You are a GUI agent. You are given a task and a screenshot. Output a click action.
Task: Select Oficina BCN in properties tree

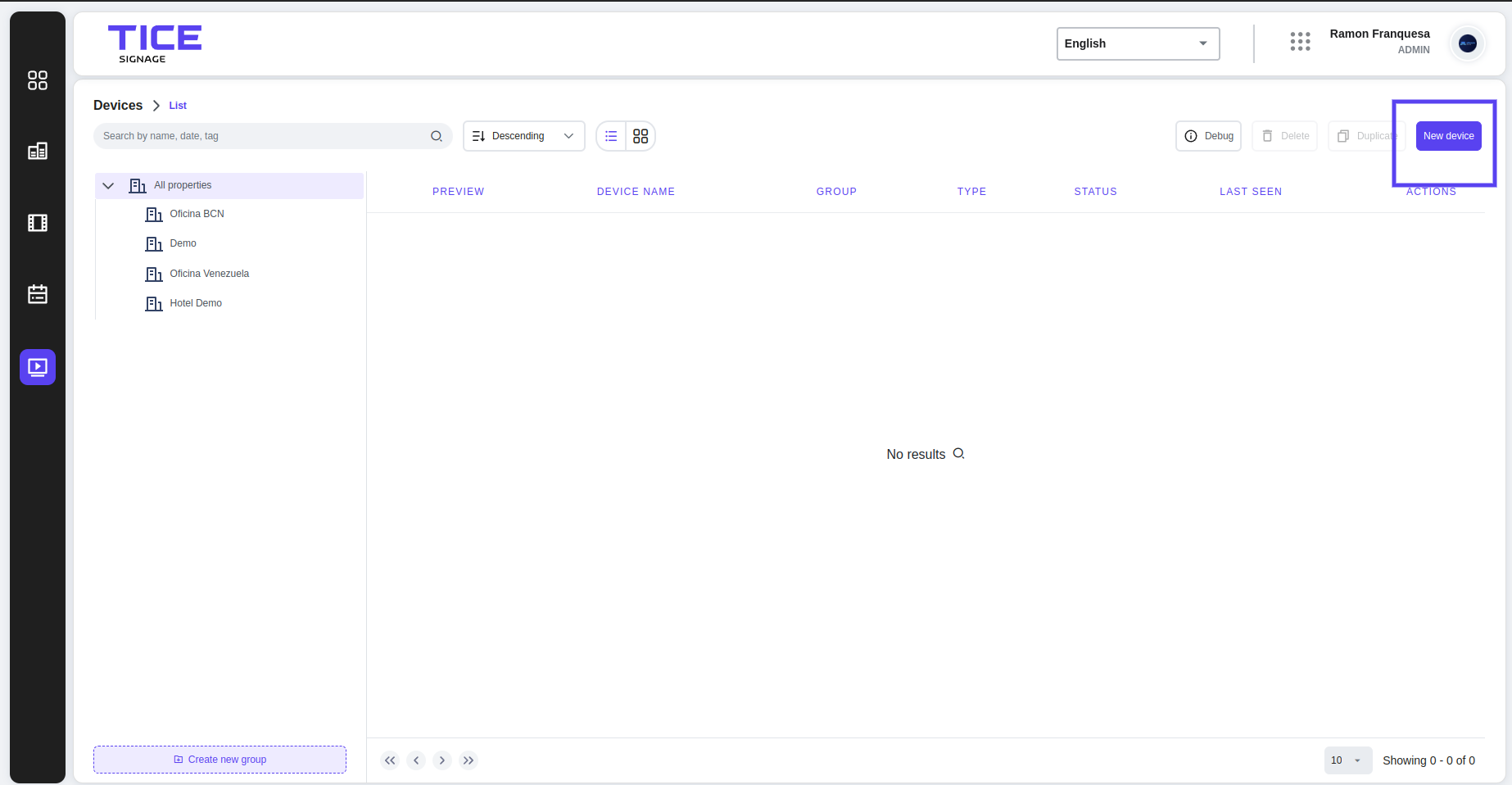click(x=197, y=214)
